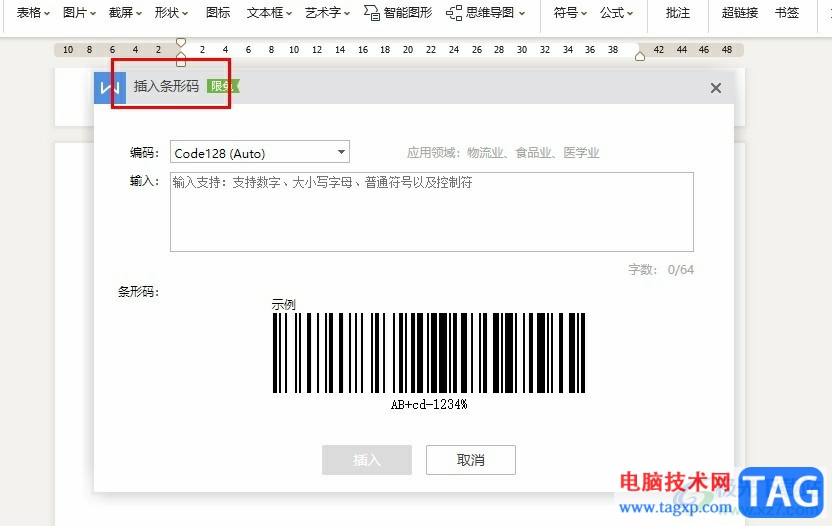Screen dimensions: 832x526
Task: Click the 批注 comment toolbar item
Action: click(678, 13)
